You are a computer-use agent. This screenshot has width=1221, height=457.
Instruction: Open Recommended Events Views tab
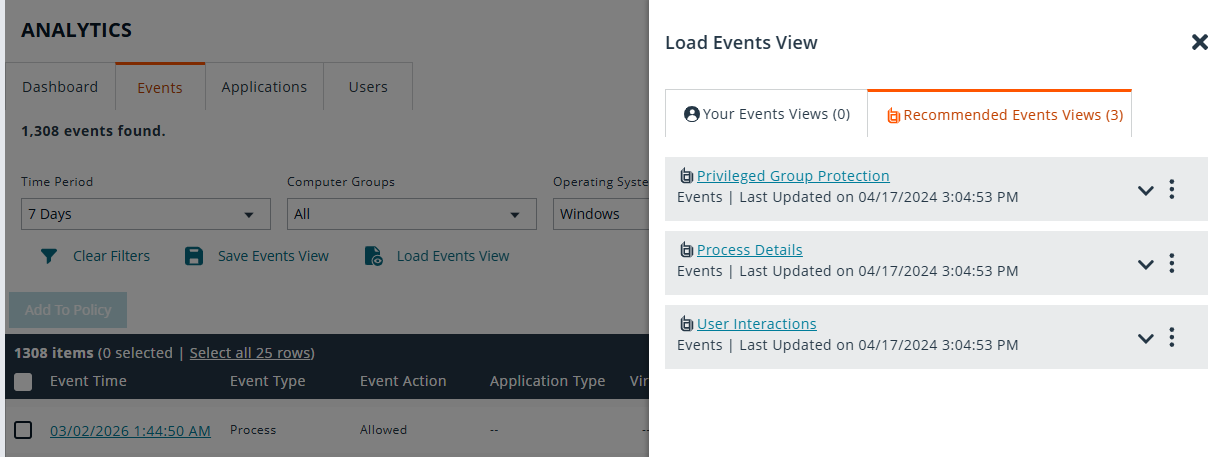pyautogui.click(x=1000, y=114)
